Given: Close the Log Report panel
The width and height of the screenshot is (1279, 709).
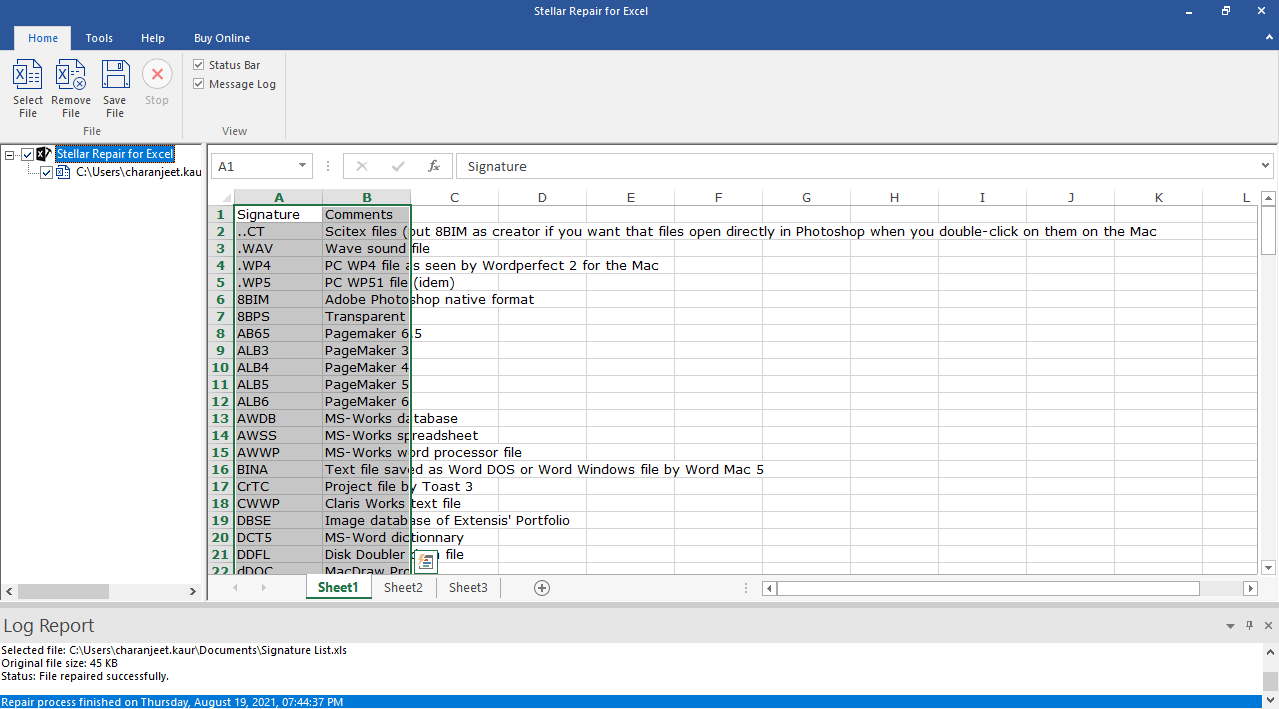Looking at the screenshot, I should click(x=1268, y=626).
